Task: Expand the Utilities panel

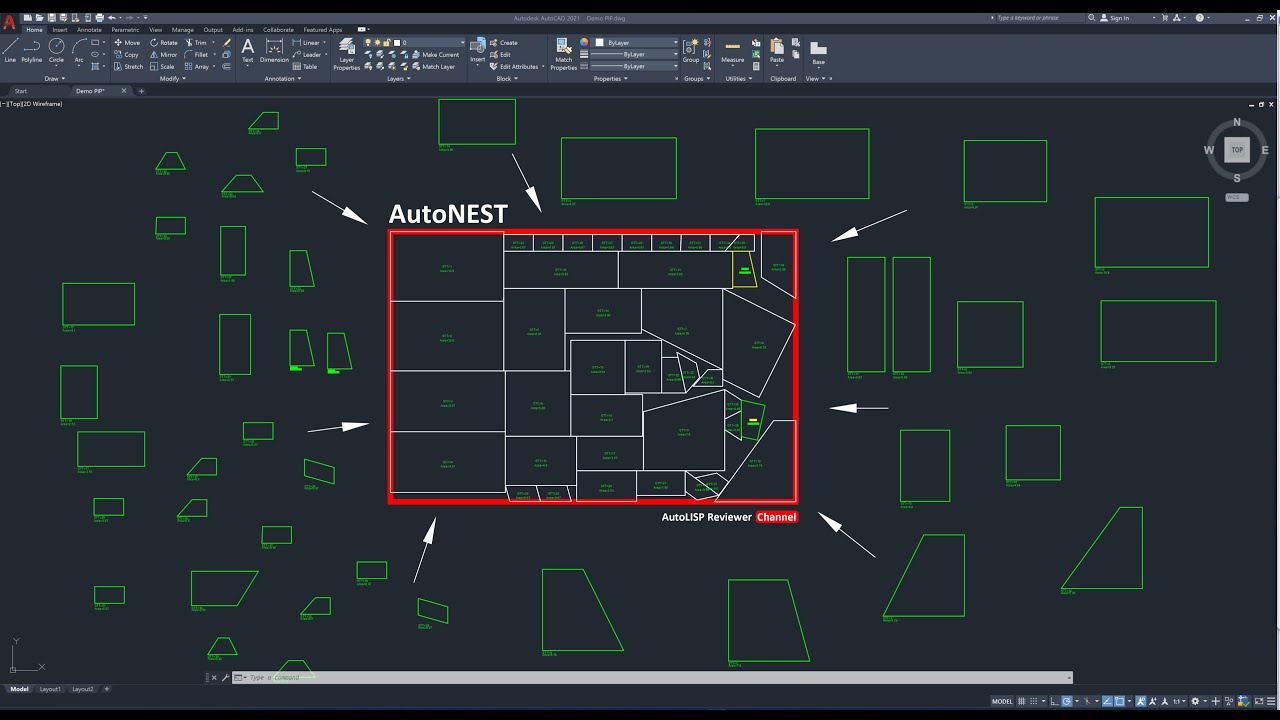Action: click(x=738, y=78)
